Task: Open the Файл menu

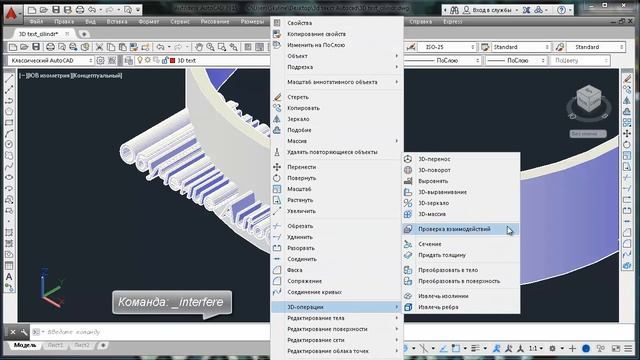Action: tap(36, 21)
